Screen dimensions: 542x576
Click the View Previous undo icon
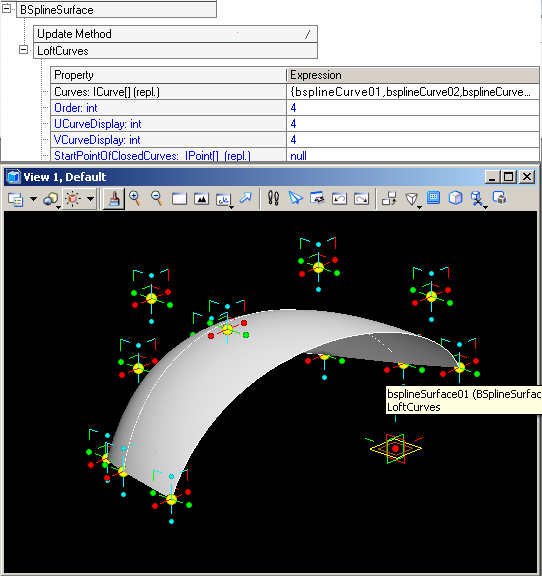[339, 199]
